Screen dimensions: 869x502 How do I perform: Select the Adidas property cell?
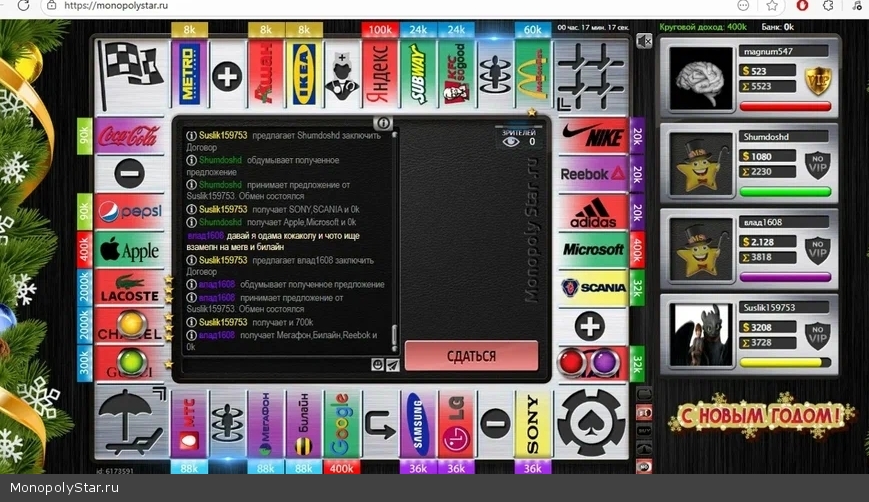pos(592,212)
